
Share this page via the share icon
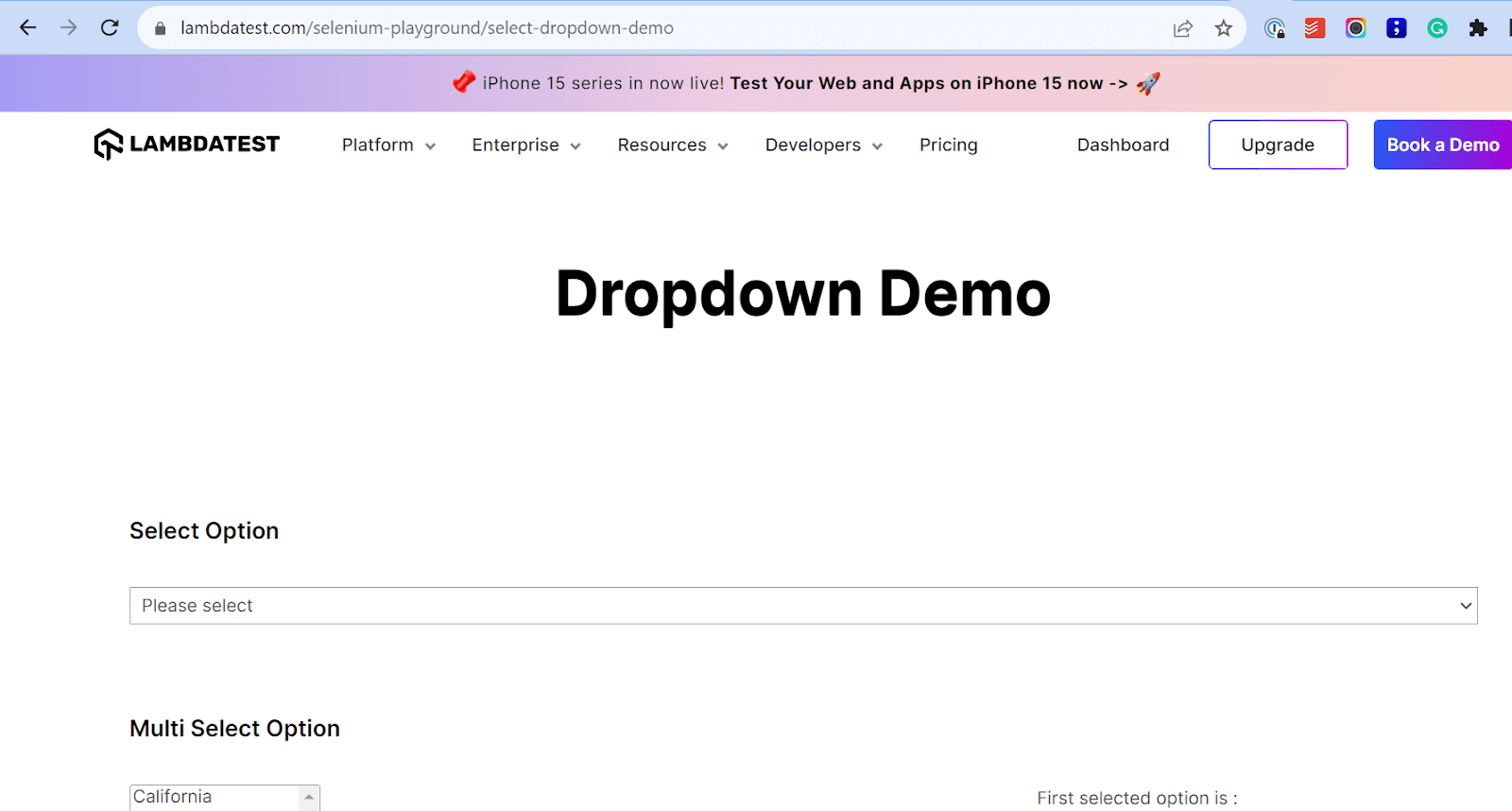1183,28
